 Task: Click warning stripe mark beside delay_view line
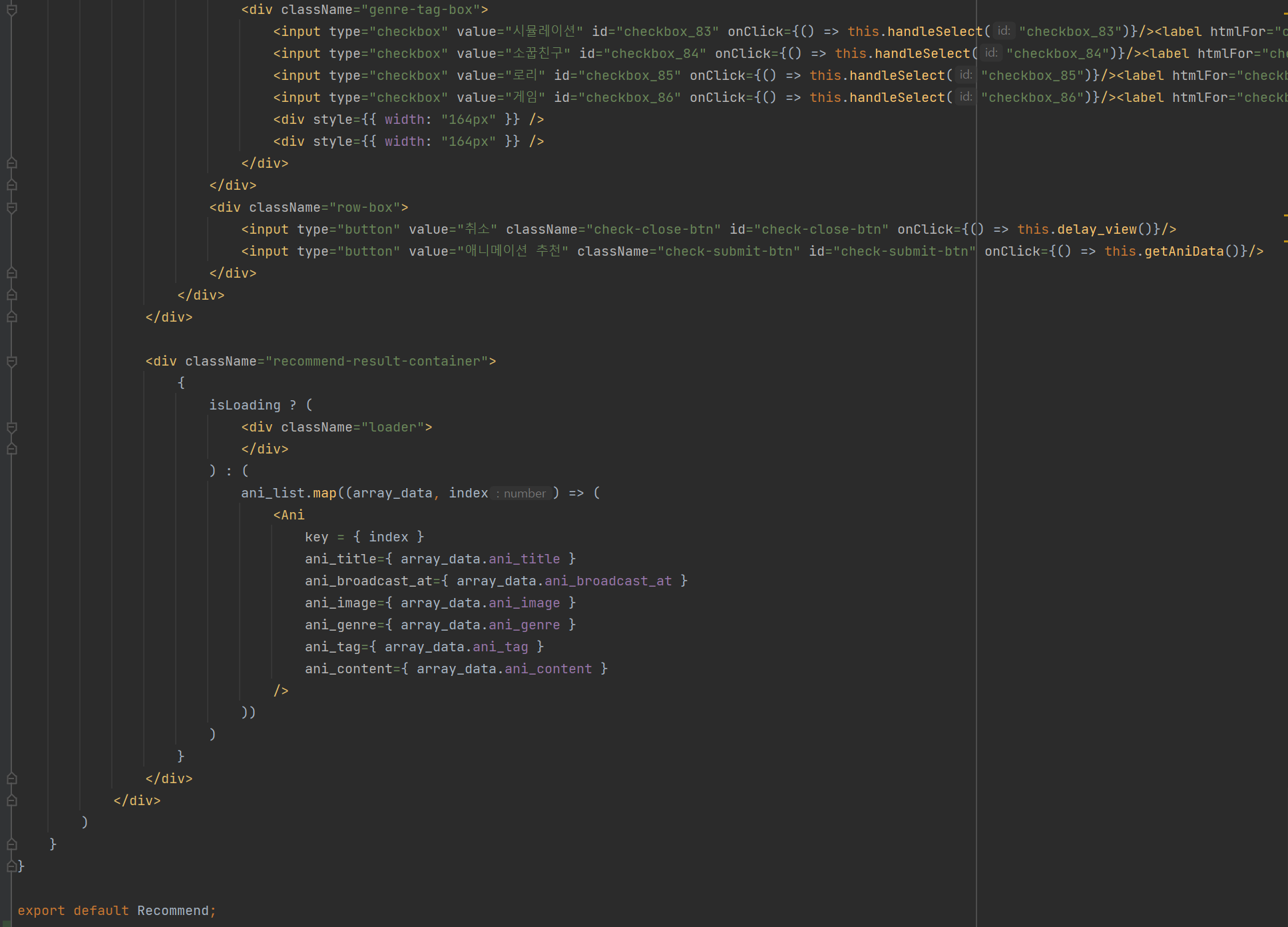tap(1285, 216)
